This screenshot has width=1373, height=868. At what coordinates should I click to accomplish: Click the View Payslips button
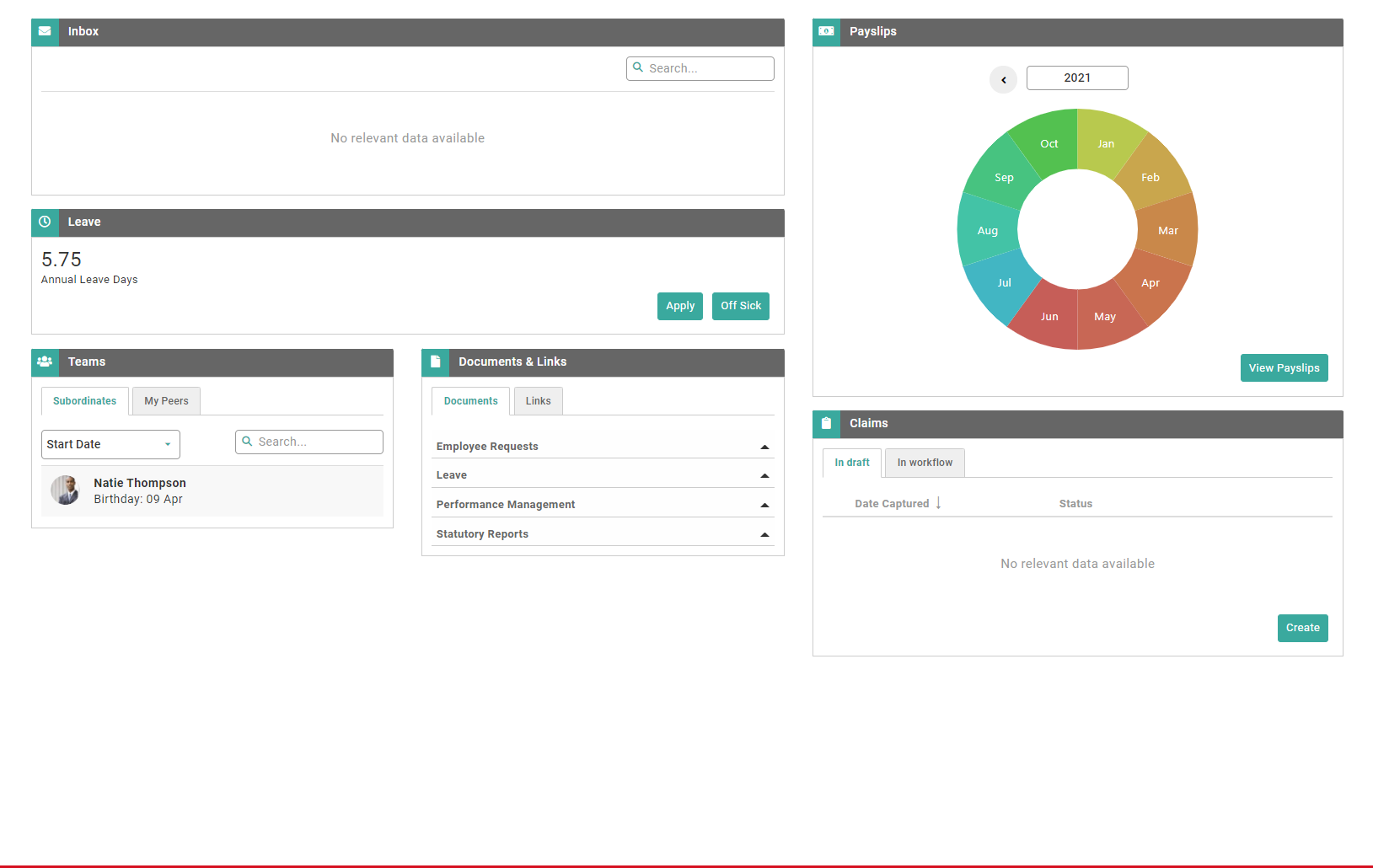coord(1284,368)
